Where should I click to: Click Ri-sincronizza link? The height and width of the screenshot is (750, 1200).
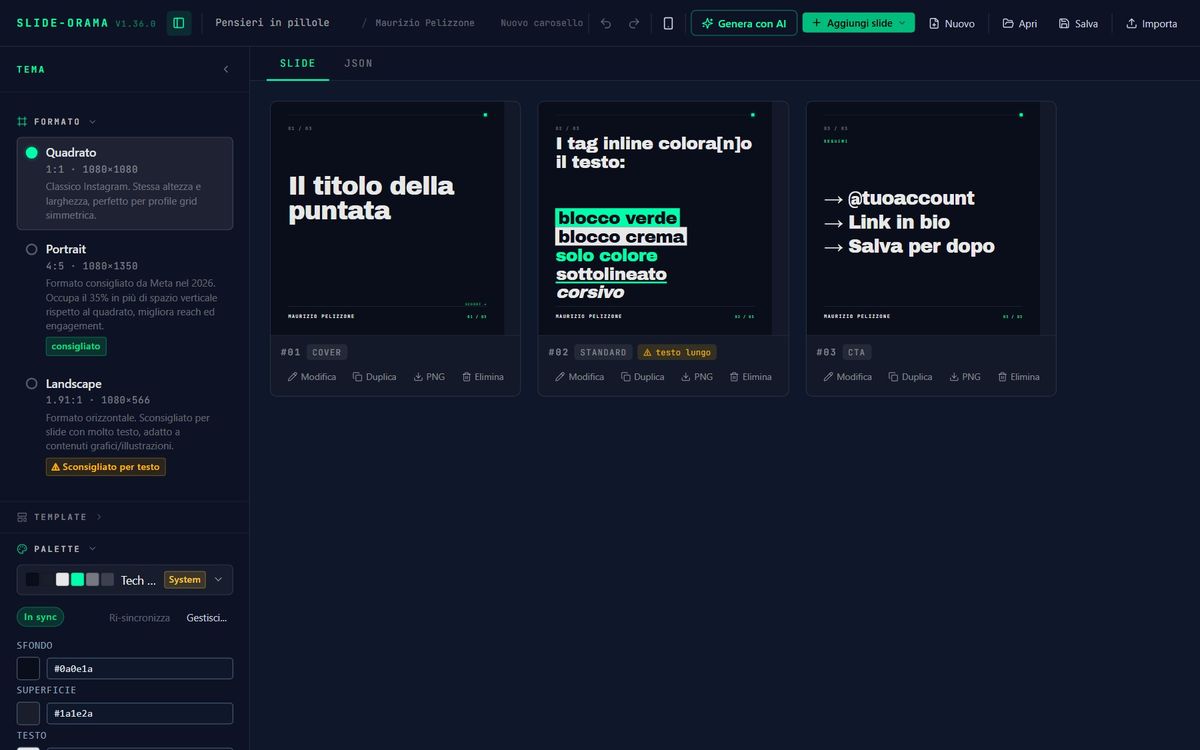[139, 618]
